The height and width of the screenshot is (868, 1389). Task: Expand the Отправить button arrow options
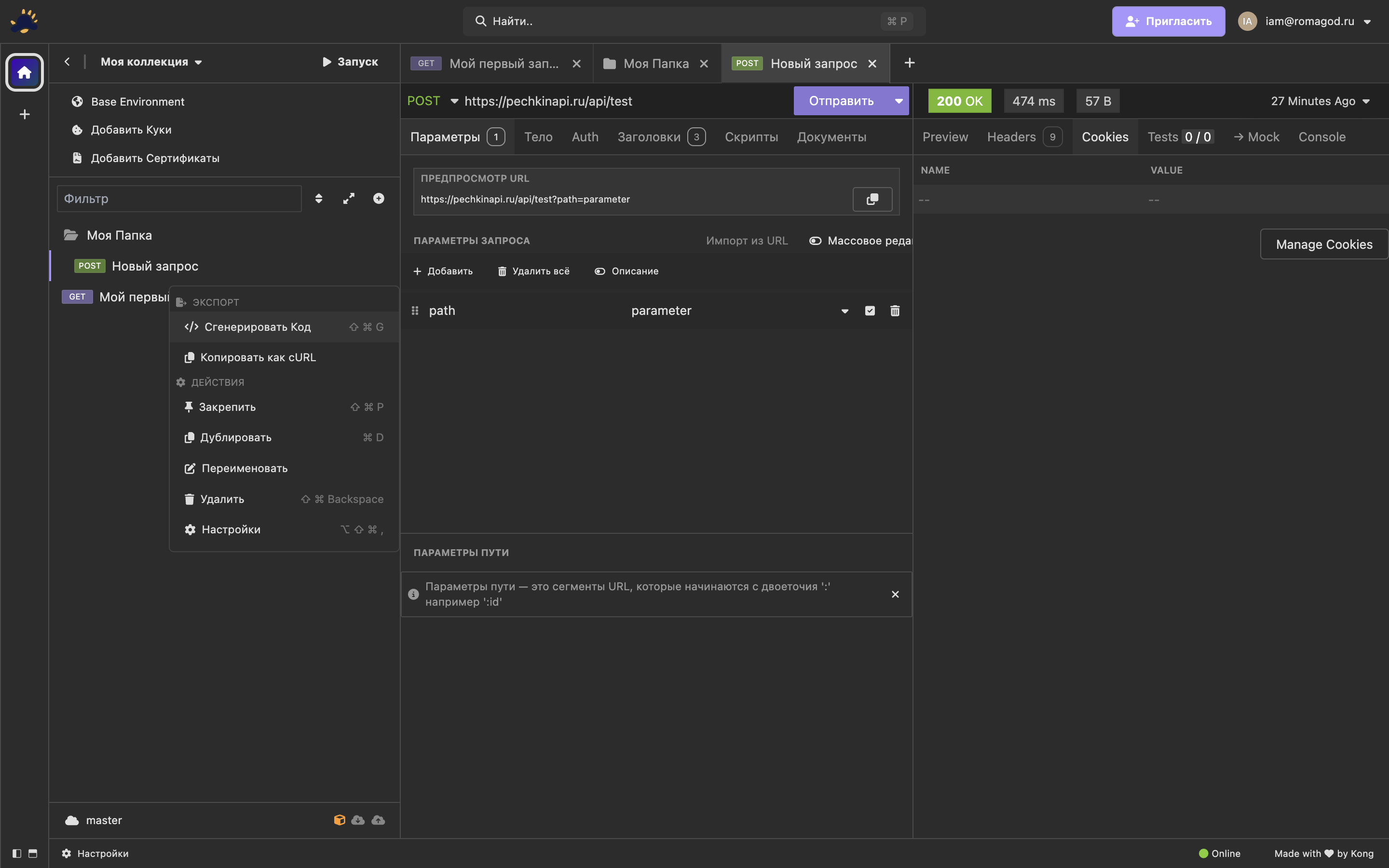pyautogui.click(x=898, y=101)
